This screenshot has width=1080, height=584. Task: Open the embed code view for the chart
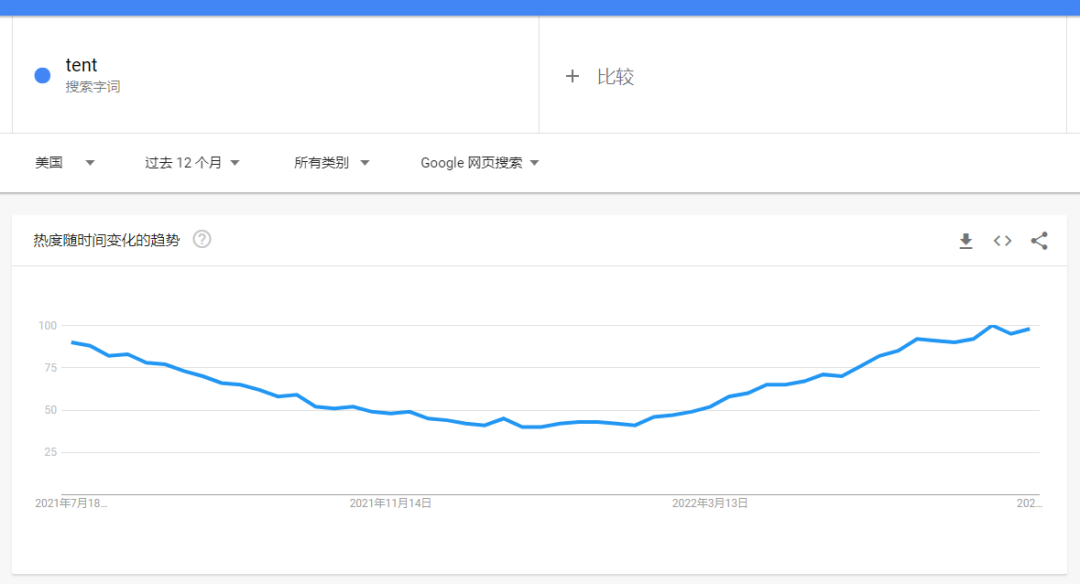(1002, 240)
